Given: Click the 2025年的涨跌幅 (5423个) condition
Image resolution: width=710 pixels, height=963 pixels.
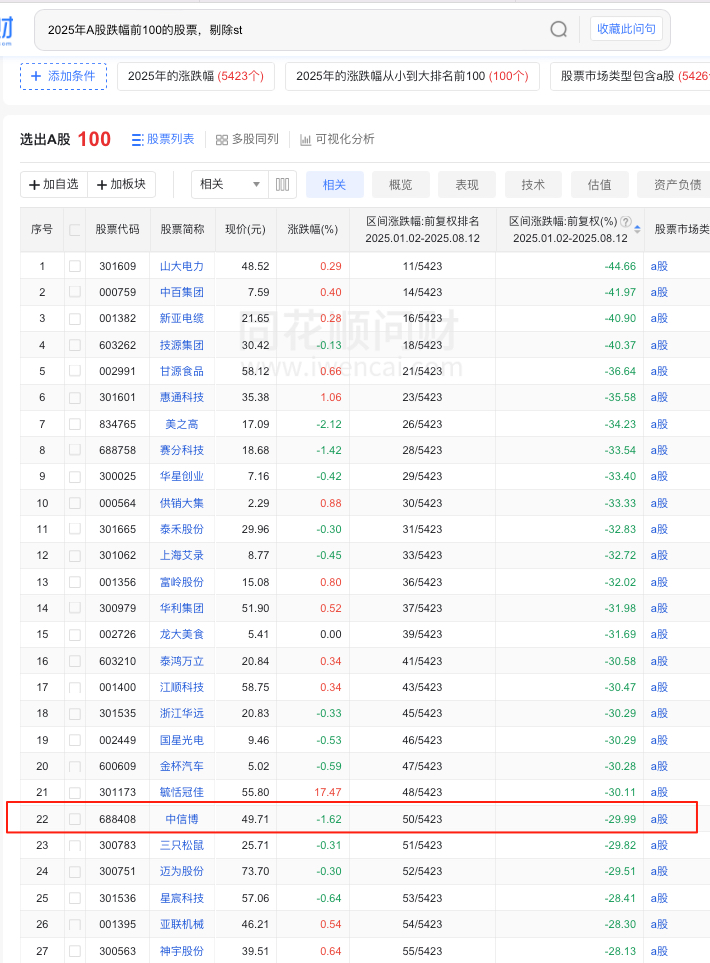Looking at the screenshot, I should [195, 76].
